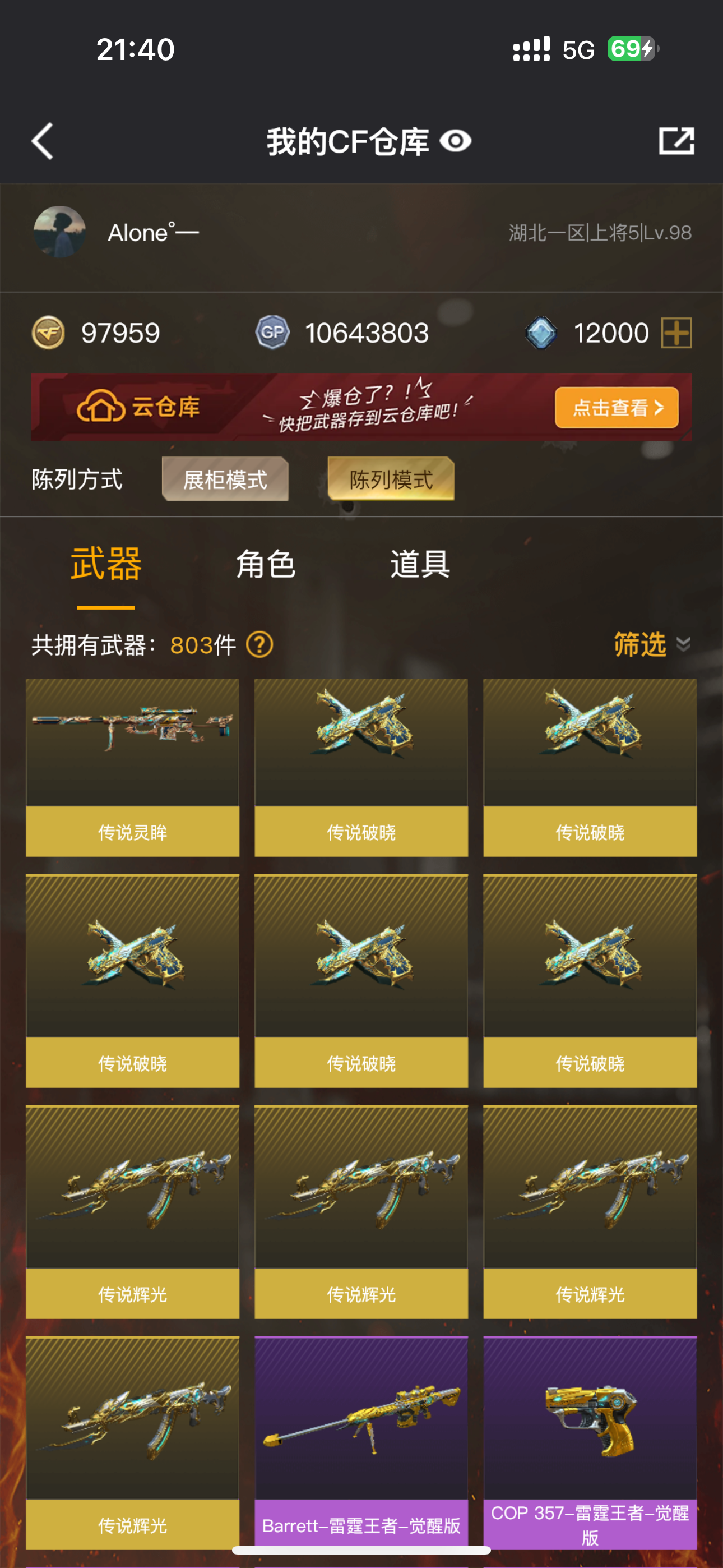The image size is (723, 1568).
Task: Tap the back arrow icon
Action: point(43,141)
